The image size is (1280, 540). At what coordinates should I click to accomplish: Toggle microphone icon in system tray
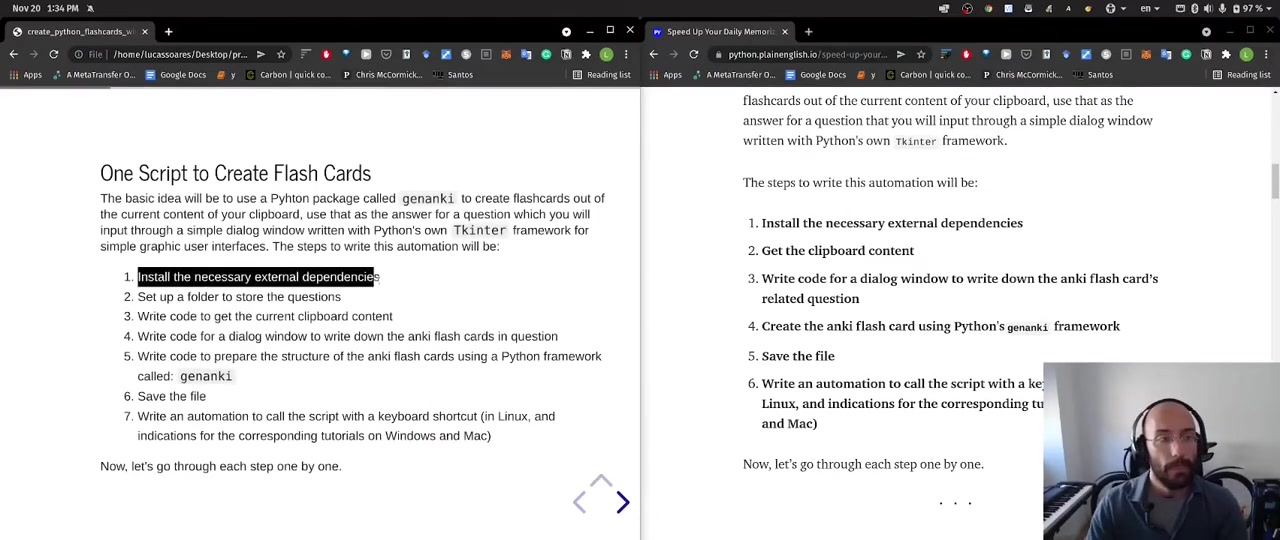coord(1222,8)
